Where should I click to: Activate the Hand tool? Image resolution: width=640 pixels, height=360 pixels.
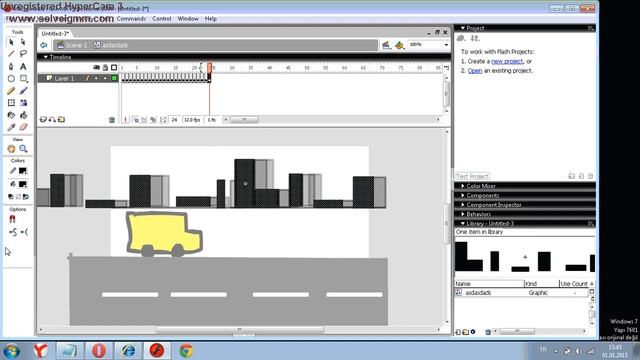(x=11, y=149)
